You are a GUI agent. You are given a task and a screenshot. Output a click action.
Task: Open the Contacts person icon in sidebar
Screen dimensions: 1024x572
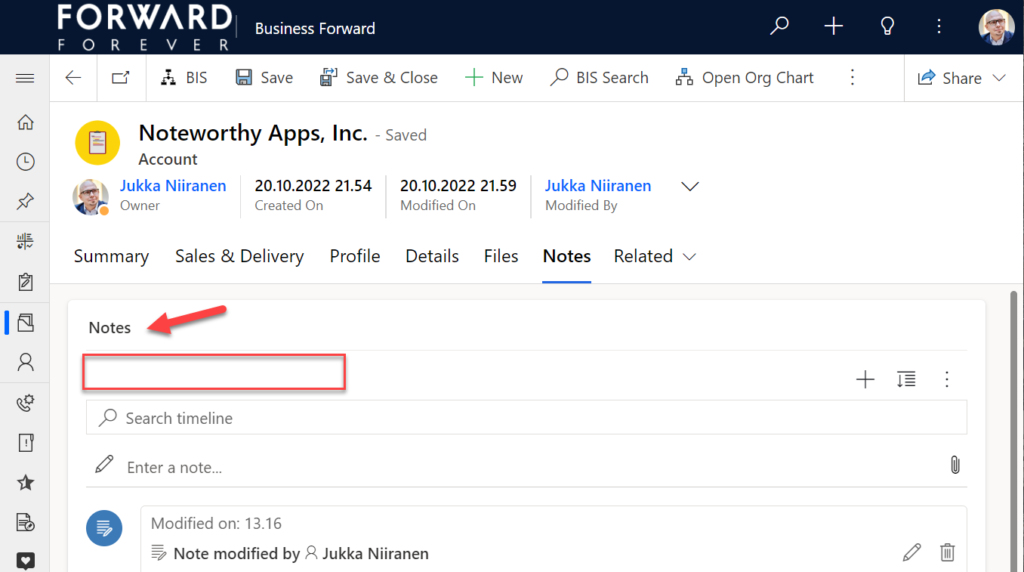[x=25, y=362]
